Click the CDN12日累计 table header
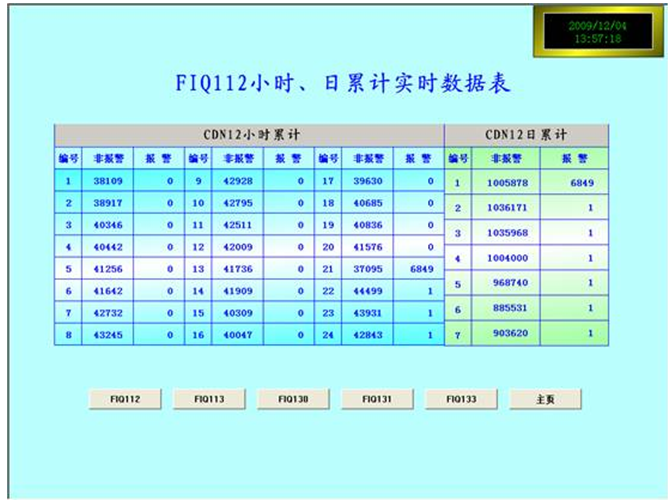The width and height of the screenshot is (668, 503). click(526, 134)
